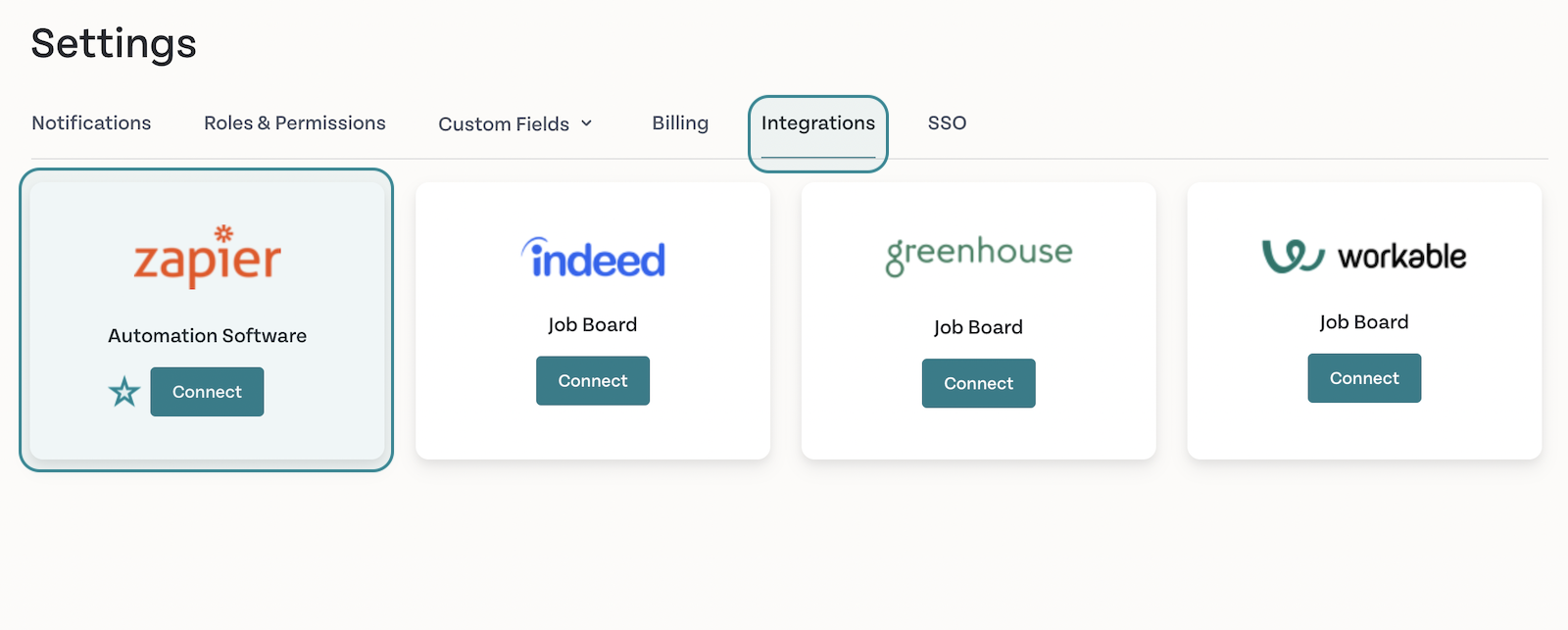1568x630 pixels.
Task: Click the Greenhouse logo
Action: [x=979, y=256]
